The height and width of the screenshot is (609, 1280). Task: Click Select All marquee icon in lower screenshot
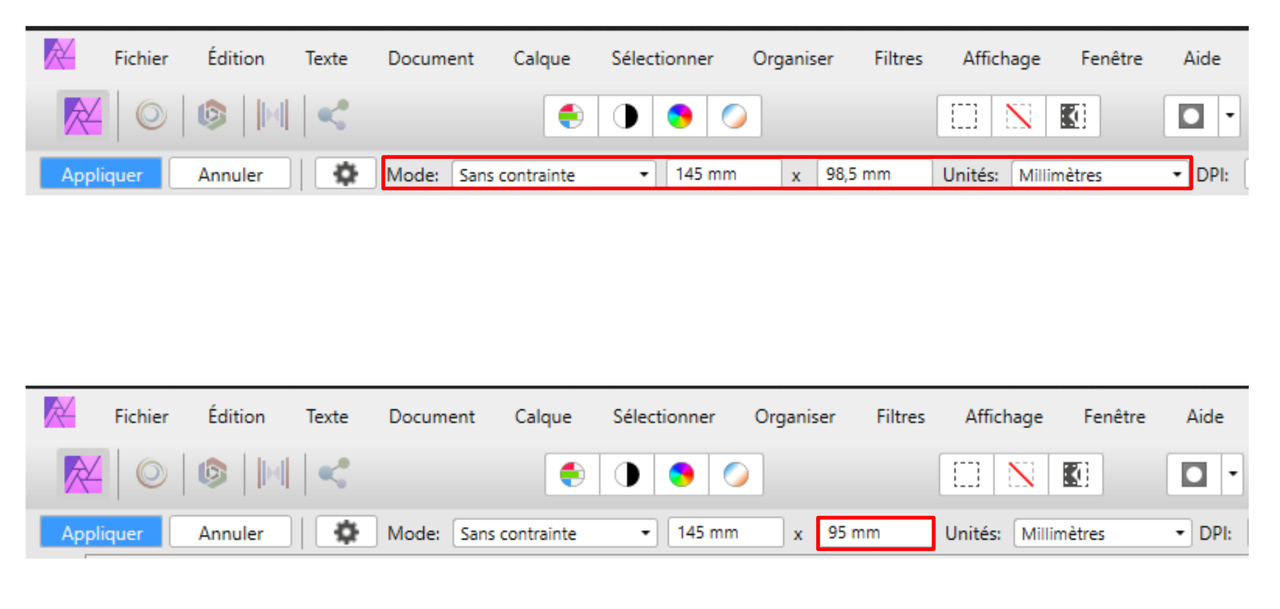pos(967,475)
